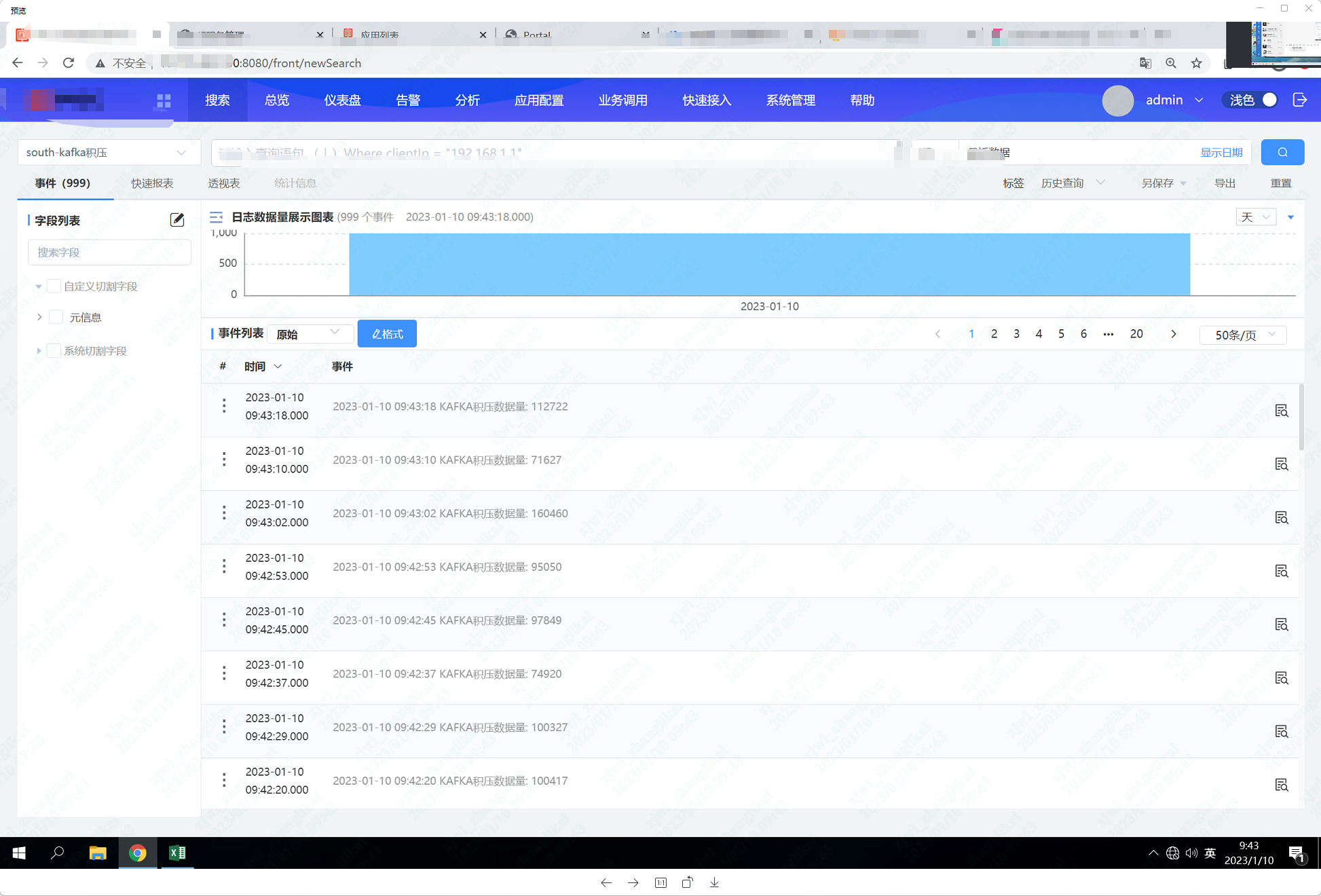The width and height of the screenshot is (1321, 896).
Task: Expand the 历史查询 dropdown
Action: pos(1073,183)
